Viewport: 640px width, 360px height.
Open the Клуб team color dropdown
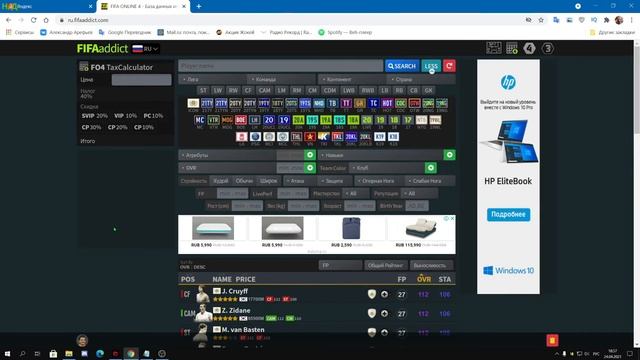(x=387, y=168)
